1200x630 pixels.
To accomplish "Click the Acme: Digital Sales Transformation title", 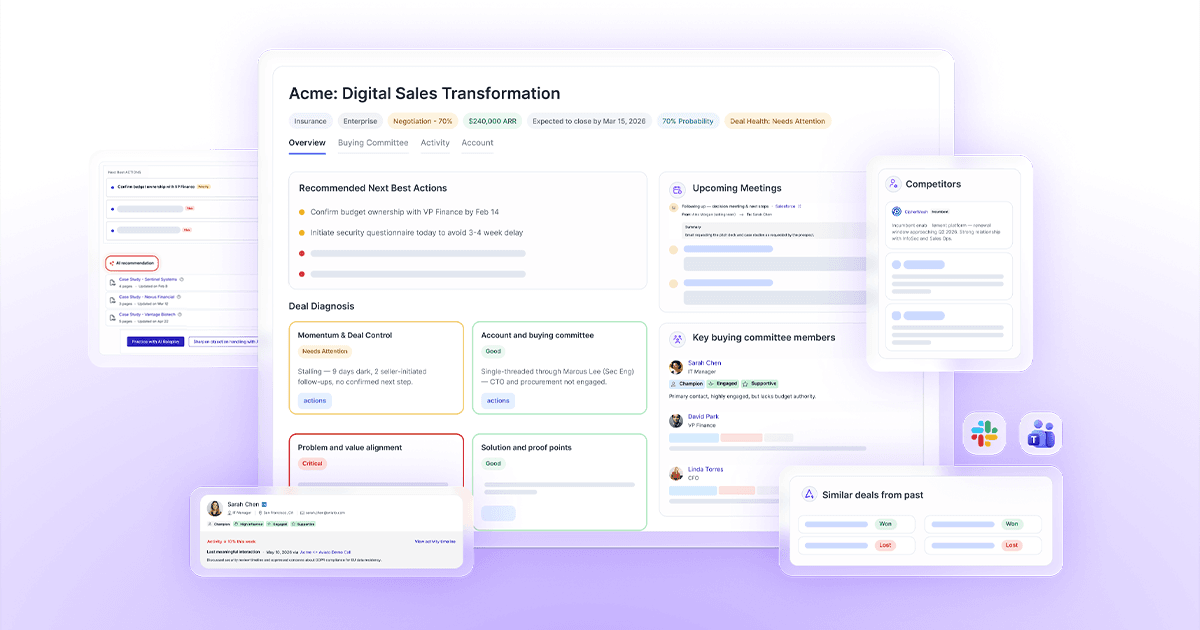I will (424, 93).
